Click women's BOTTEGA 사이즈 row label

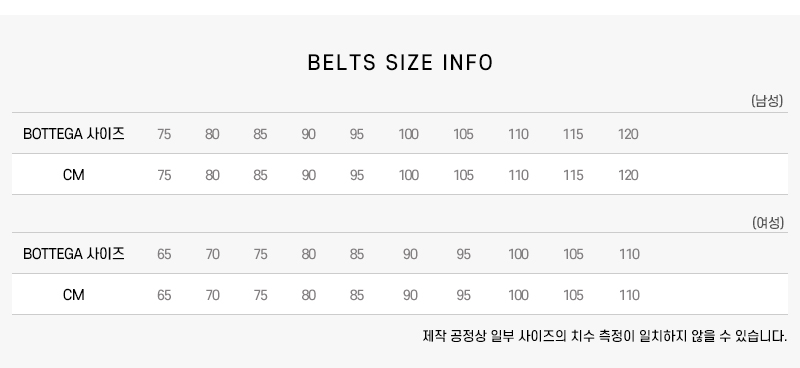(x=73, y=254)
